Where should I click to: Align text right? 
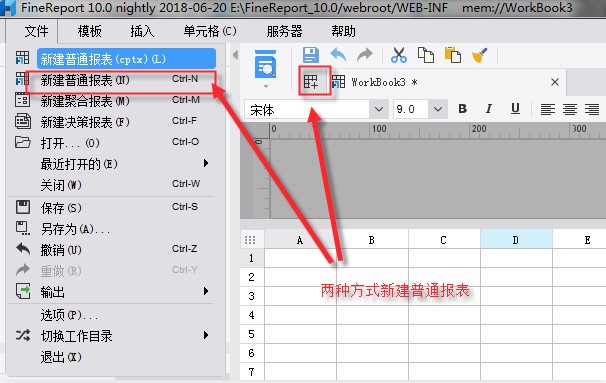pyautogui.click(x=592, y=109)
